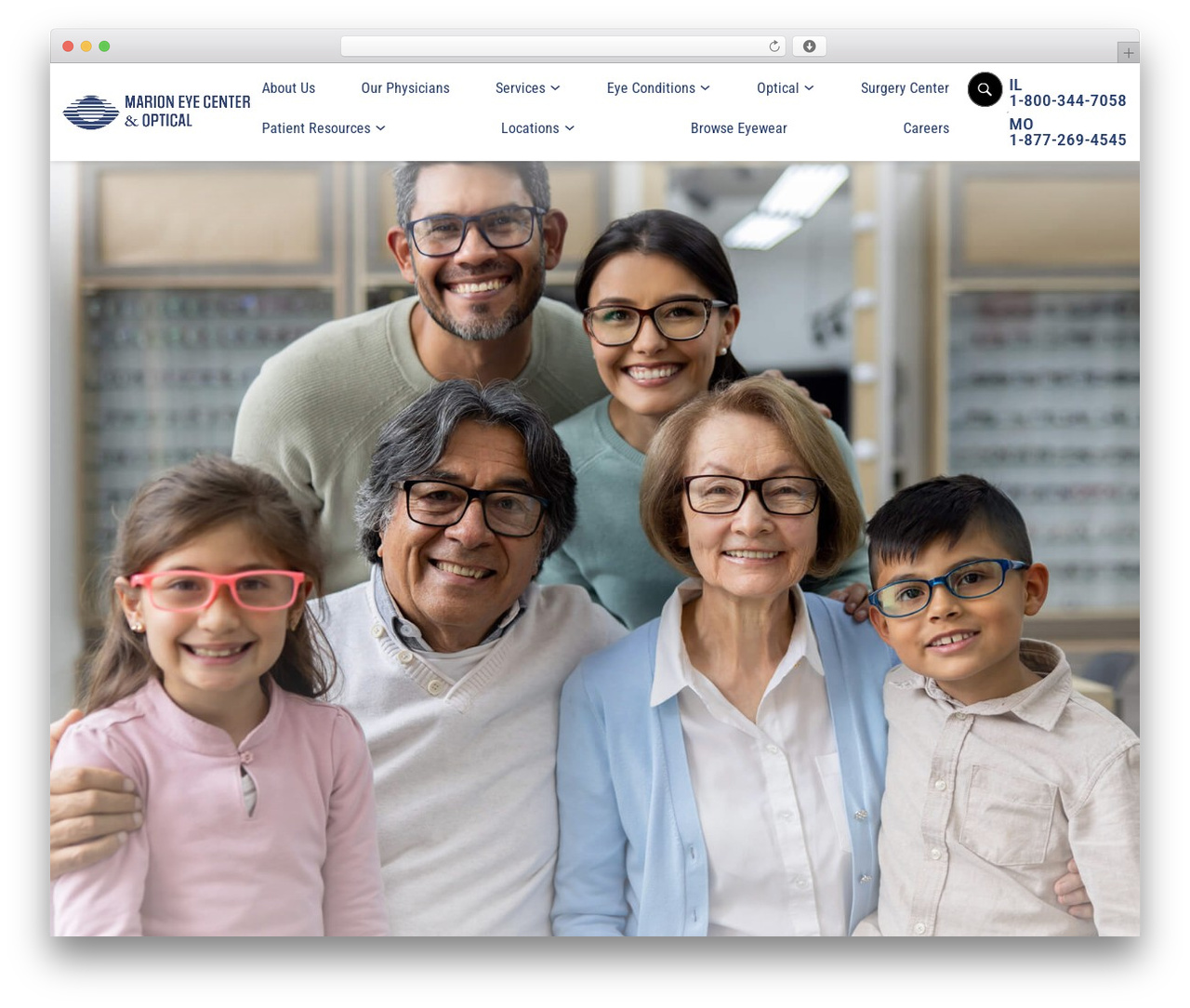This screenshot has width=1190, height=1008.
Task: Click the browser download arrow icon
Action: 810,46
